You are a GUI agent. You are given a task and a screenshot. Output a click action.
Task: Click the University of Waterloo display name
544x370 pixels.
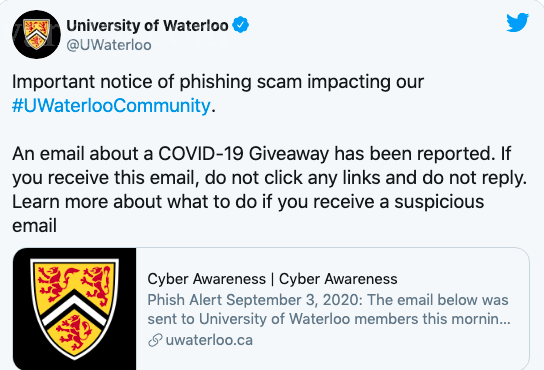(147, 25)
